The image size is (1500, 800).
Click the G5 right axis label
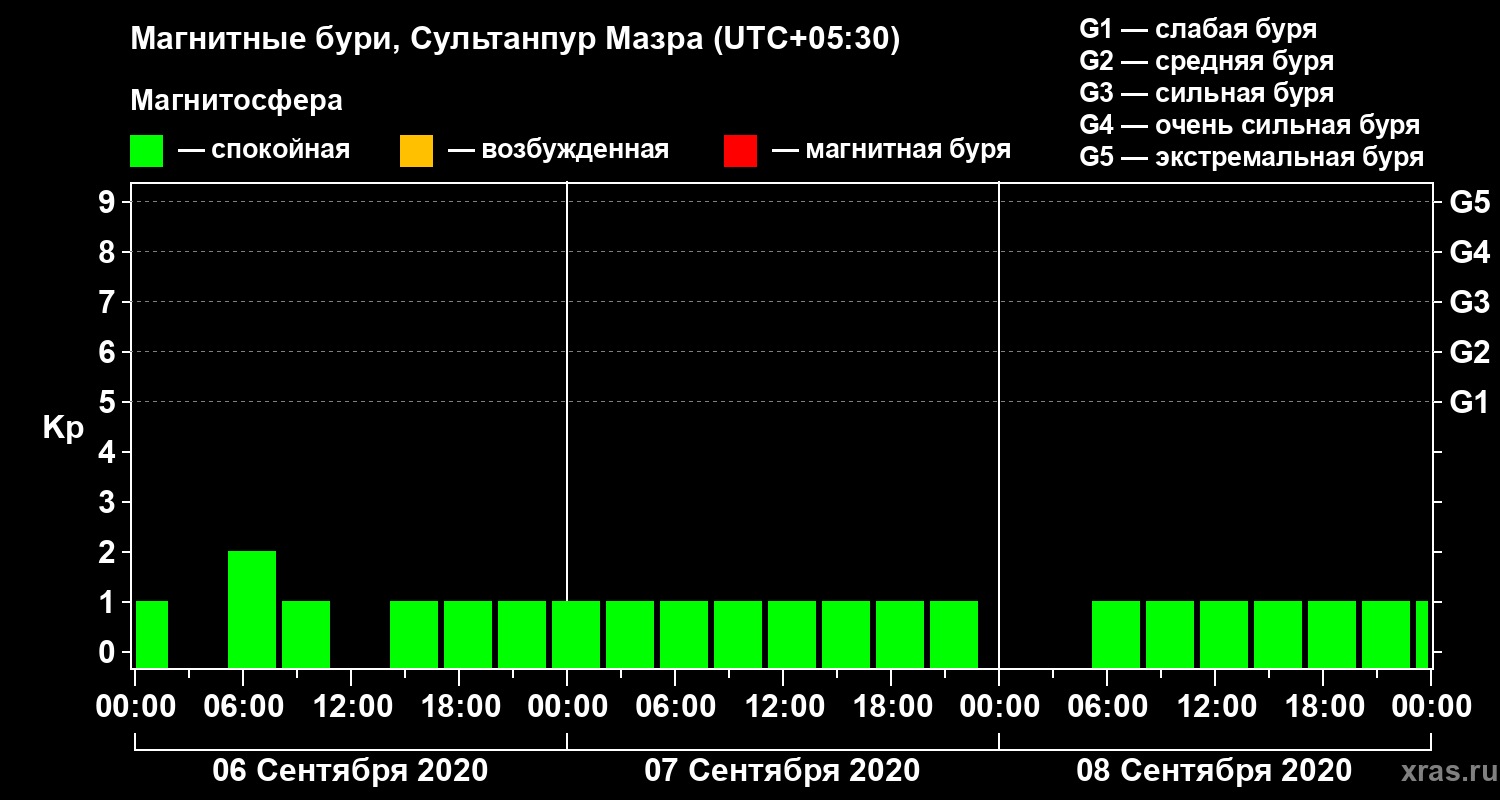(1470, 202)
